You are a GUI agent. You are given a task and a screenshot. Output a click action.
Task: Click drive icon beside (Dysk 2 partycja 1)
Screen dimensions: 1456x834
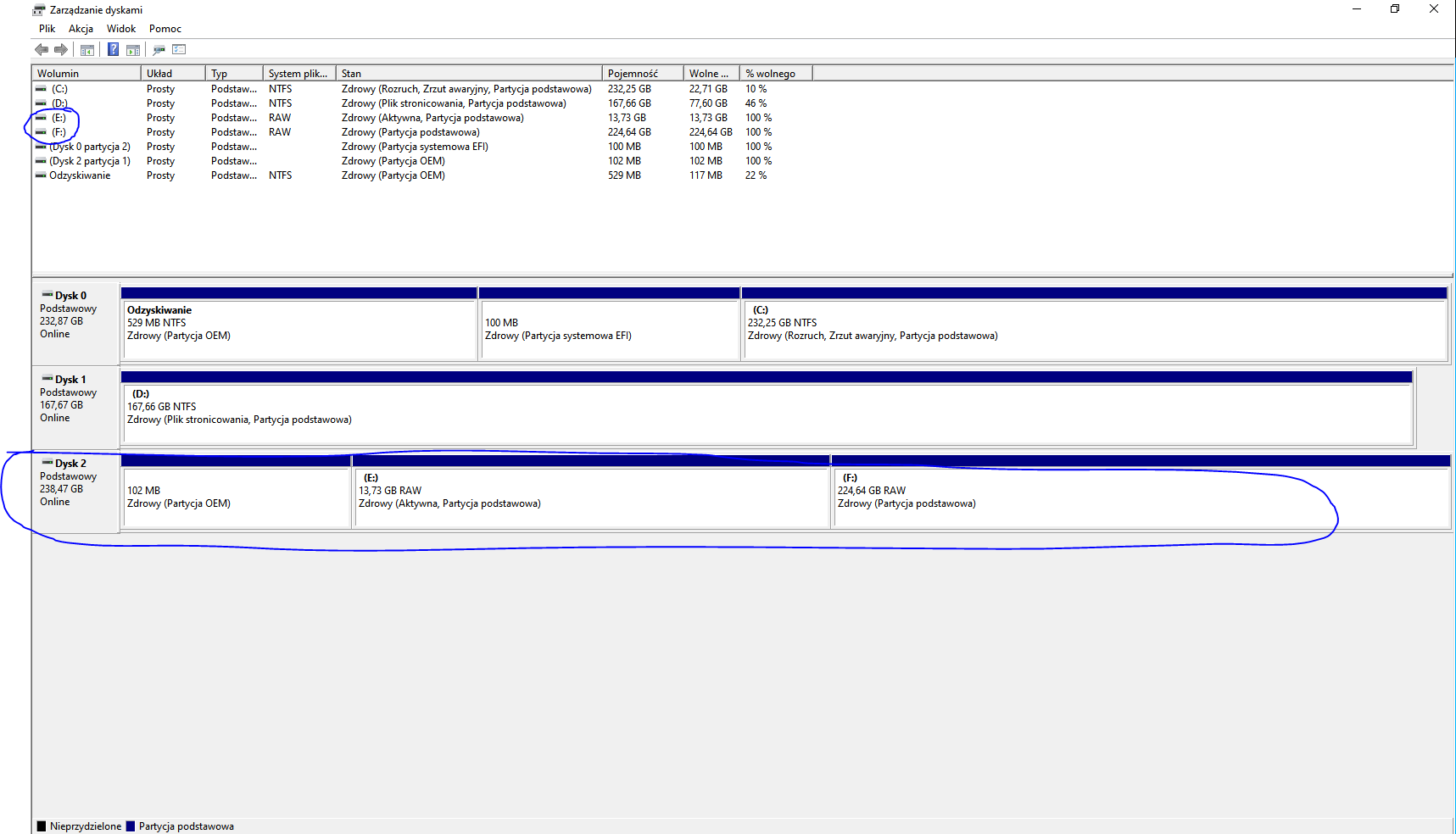coord(41,161)
